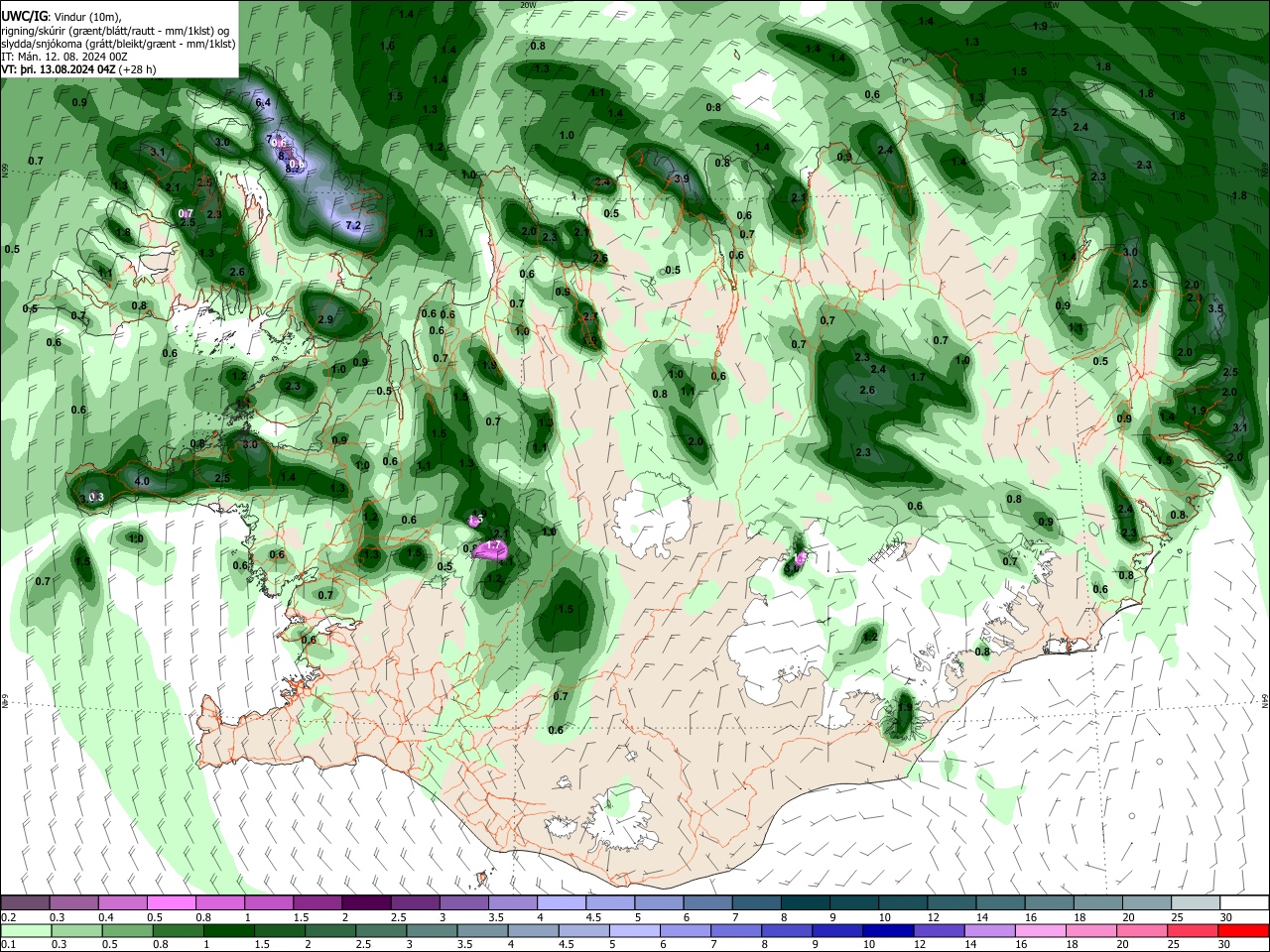Click the 'slydda/snjókoma' legend description line
Screen dimensions: 1270x952
pyautogui.click(x=119, y=44)
